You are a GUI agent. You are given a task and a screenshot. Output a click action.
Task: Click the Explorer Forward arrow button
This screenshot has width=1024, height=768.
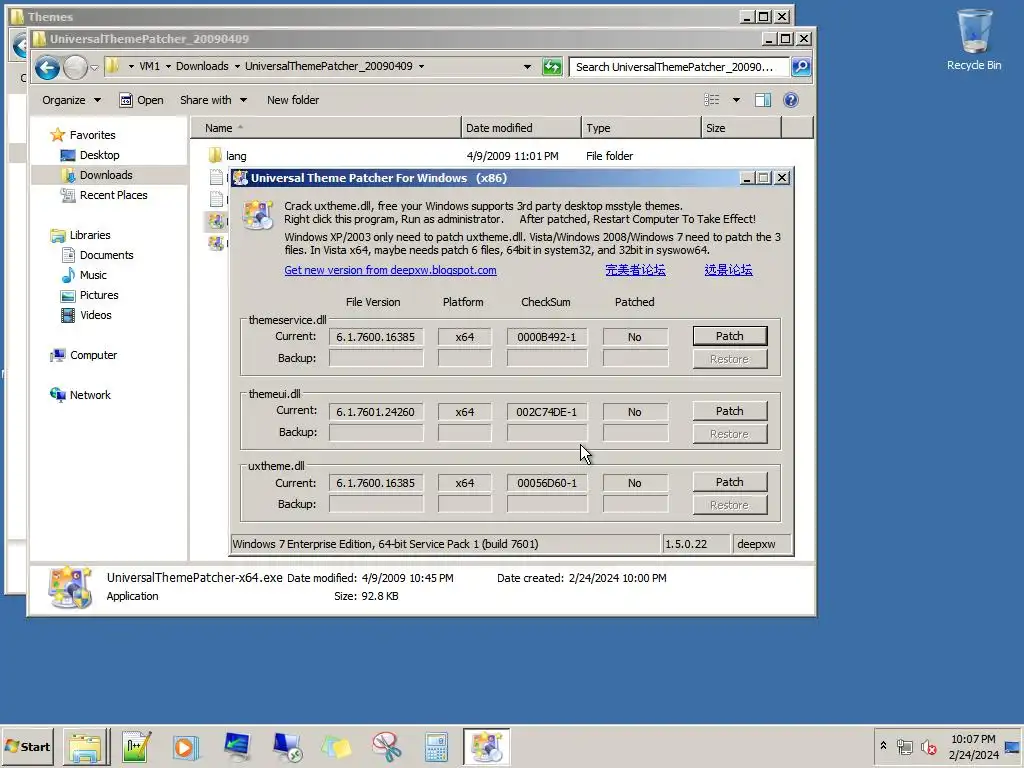[76, 67]
